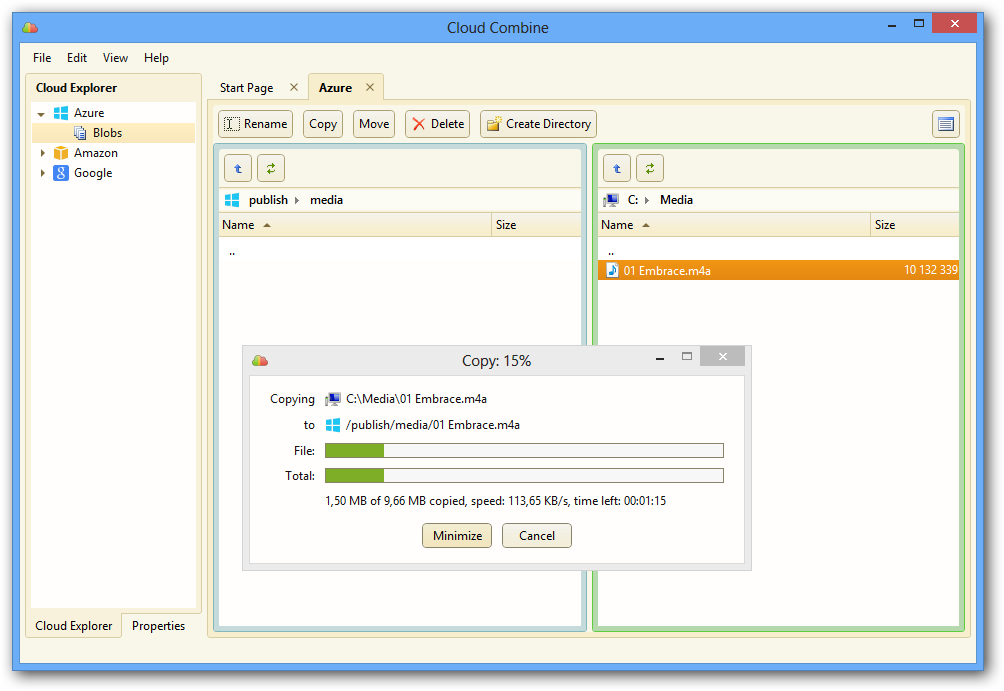Sort right pane by Name column

pos(734,225)
